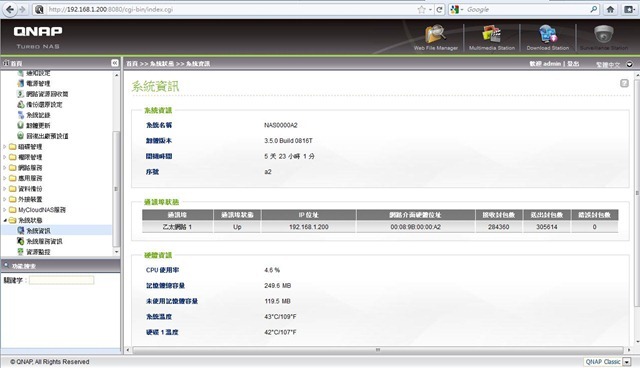The image size is (640, 368).
Task: Click sidebar tree scrollbar down arrow
Action: [x=116, y=252]
